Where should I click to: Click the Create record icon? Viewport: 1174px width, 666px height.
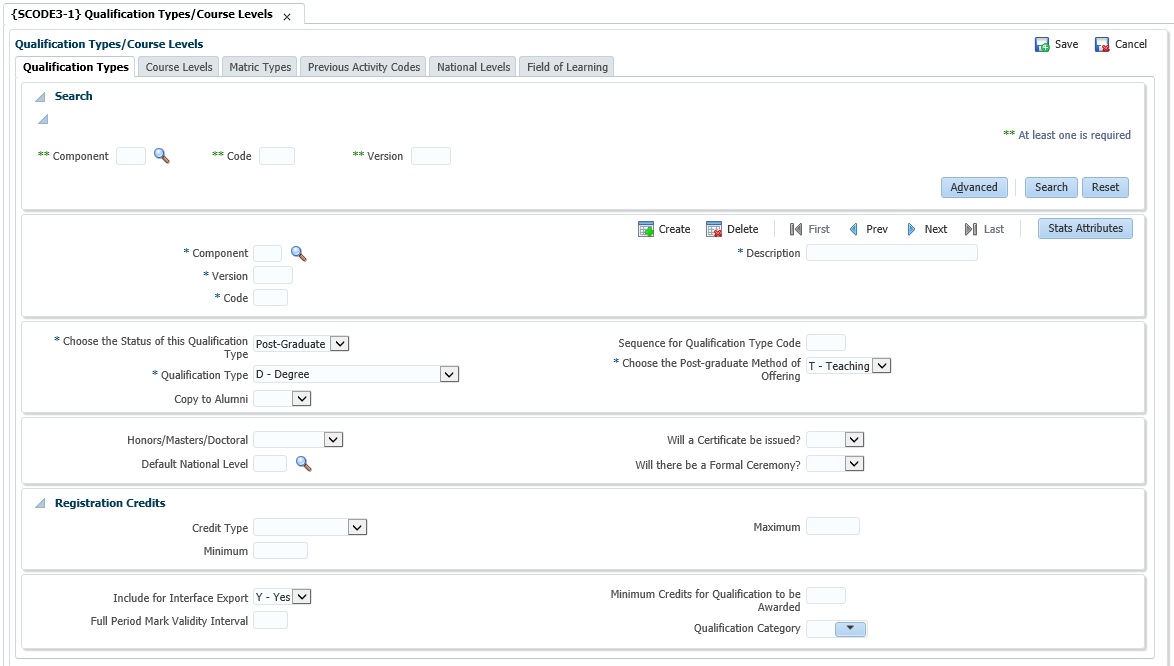pos(646,229)
